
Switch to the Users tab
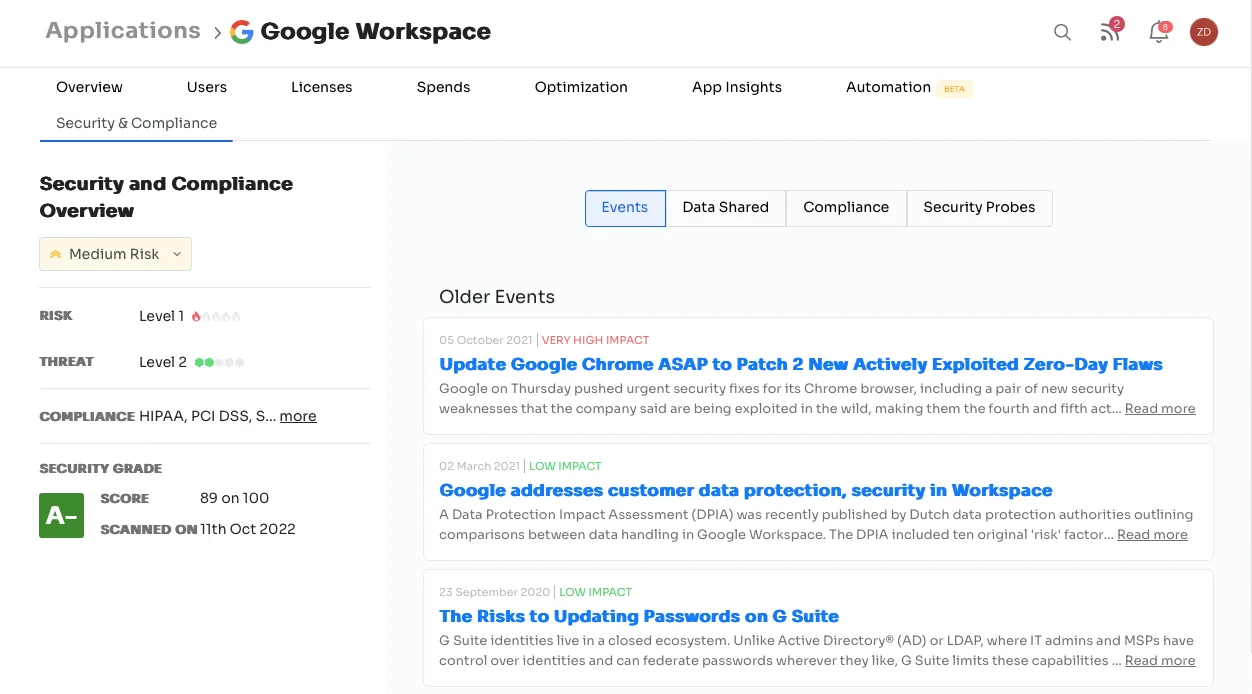207,87
